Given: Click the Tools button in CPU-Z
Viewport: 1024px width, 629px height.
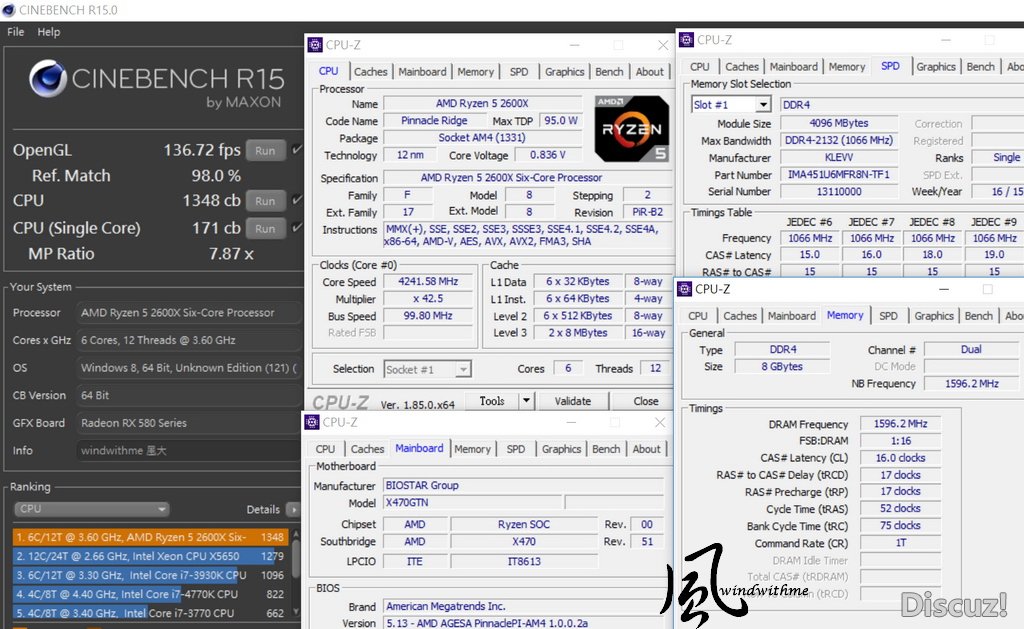Looking at the screenshot, I should [492, 400].
